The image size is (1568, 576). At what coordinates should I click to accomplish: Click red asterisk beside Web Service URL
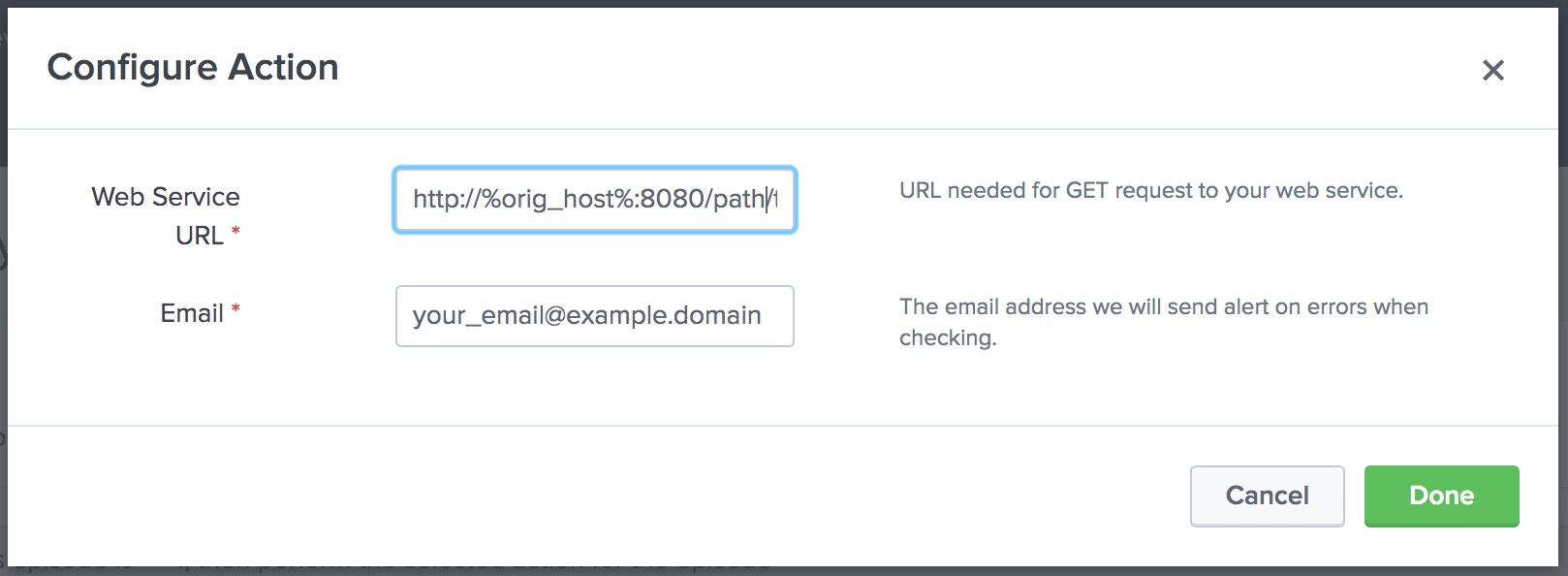pyautogui.click(x=235, y=232)
